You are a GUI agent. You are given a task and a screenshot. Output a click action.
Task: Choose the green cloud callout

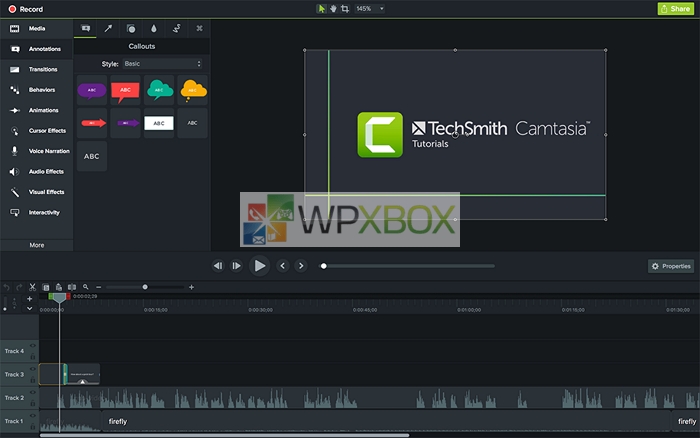(159, 90)
